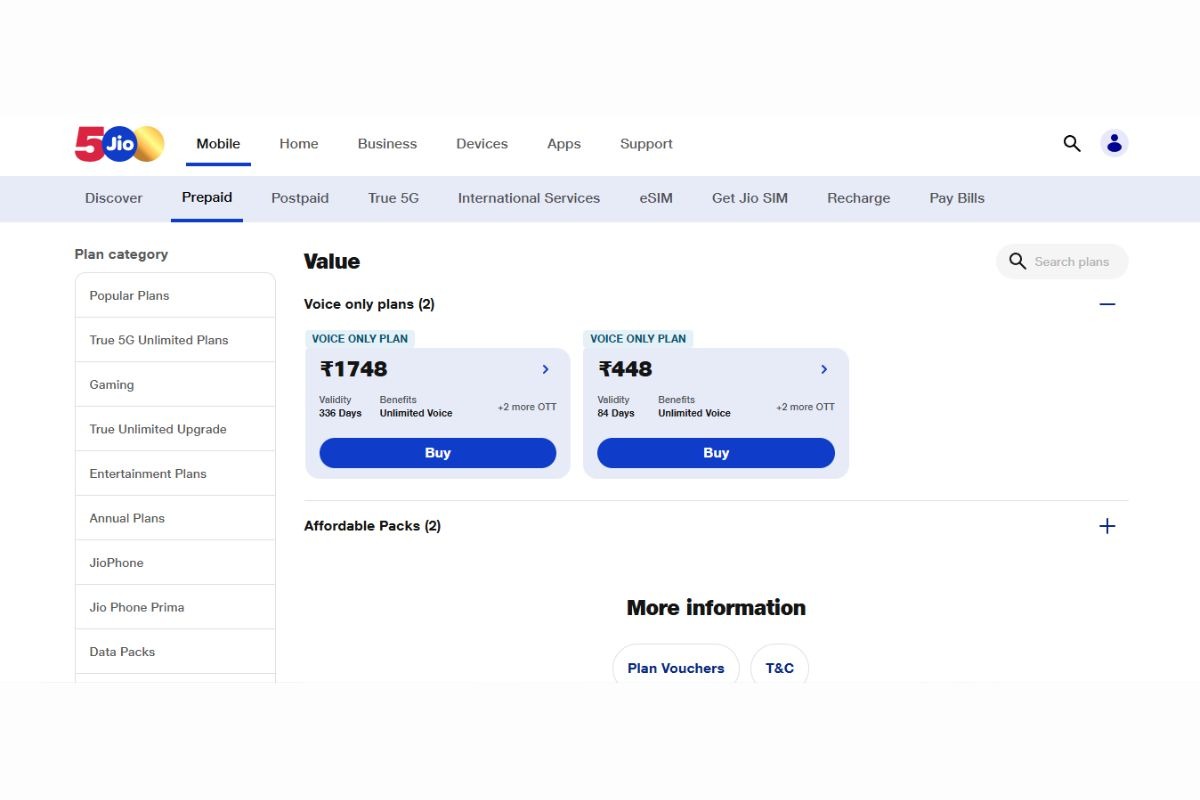Select the Recharge tab
The height and width of the screenshot is (800, 1200).
pyautogui.click(x=858, y=198)
